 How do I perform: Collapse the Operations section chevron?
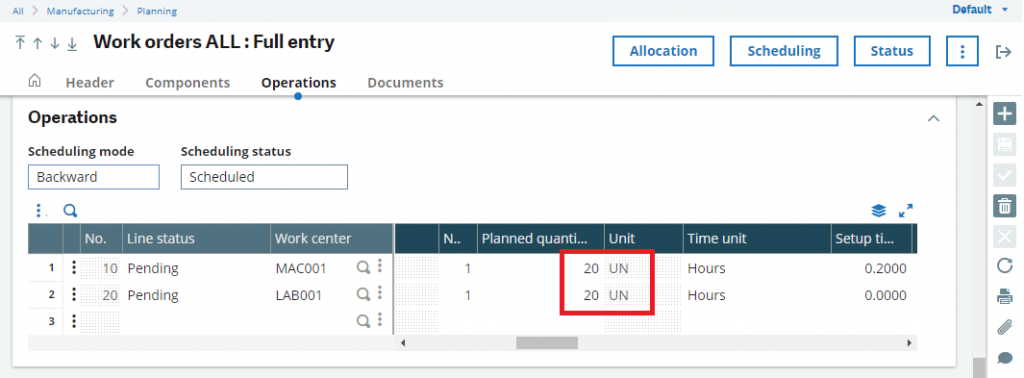(x=934, y=118)
